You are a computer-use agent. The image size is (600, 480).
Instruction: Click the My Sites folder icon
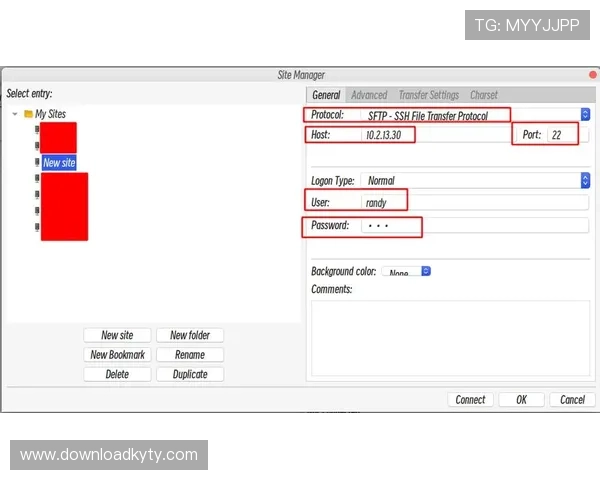[28, 114]
